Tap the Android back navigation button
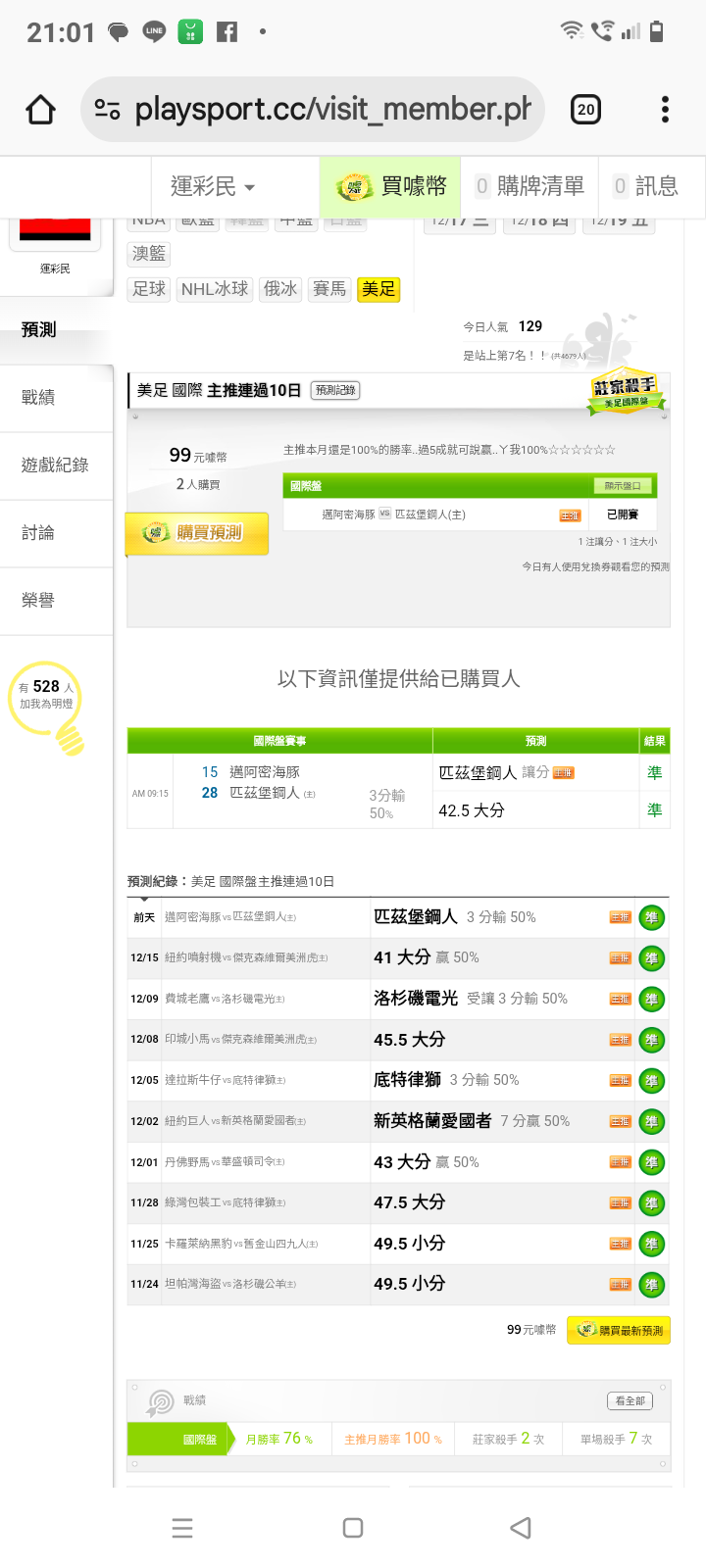Screen dimensions: 706x1568 point(521,1528)
